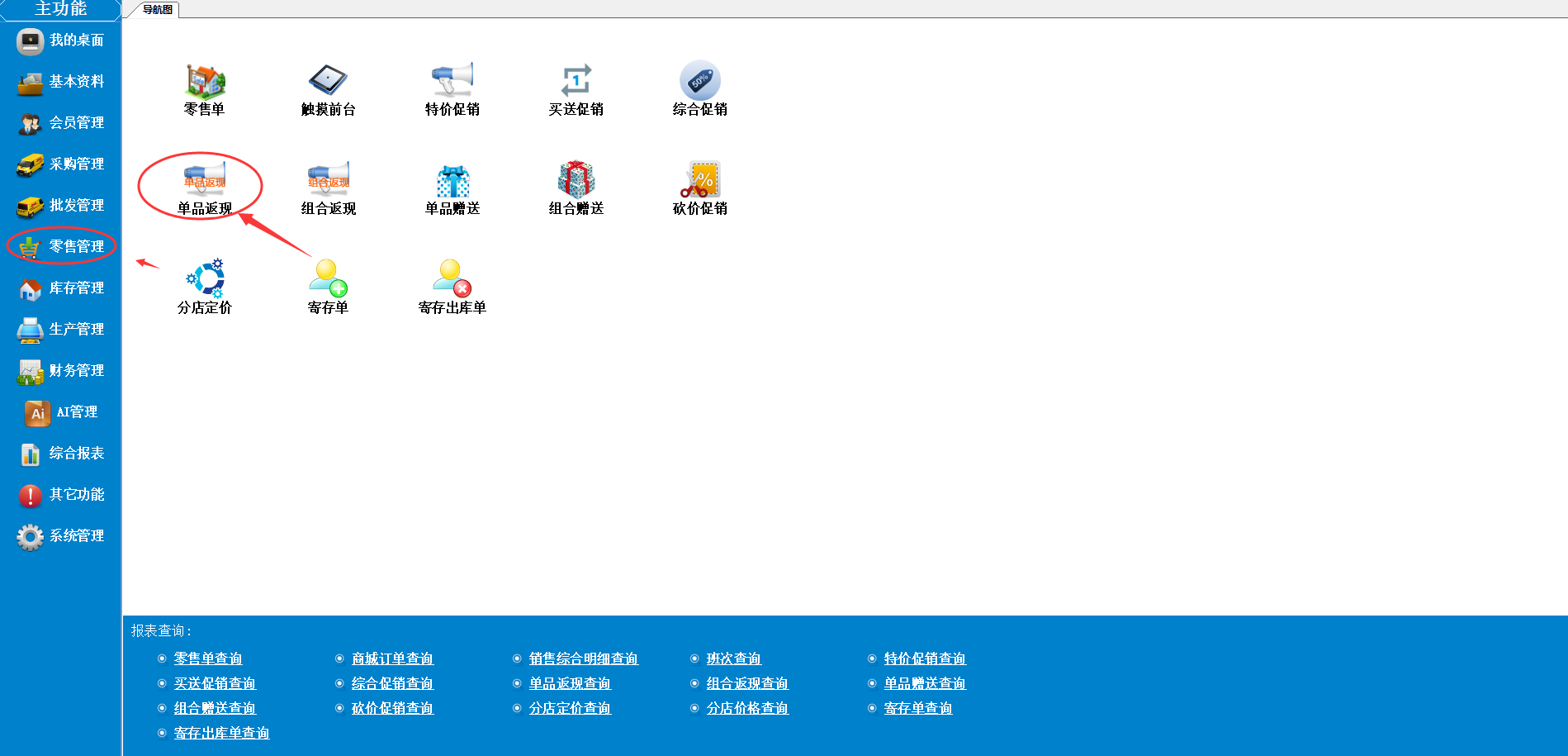Viewport: 1568px width, 756px height.
Task: Click the 商城订单查询 report link
Action: [x=392, y=659]
